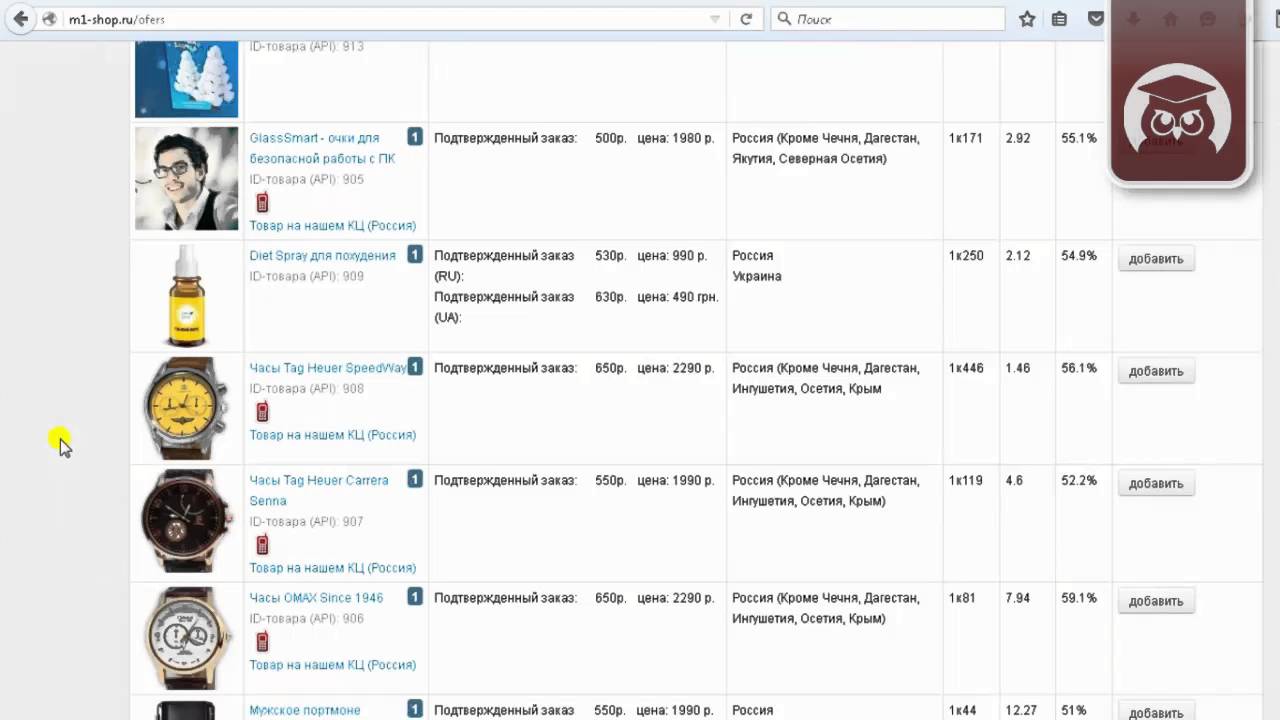The image size is (1280, 720).
Task: Click добавить button for Tag Heuer SpeedWay
Action: tap(1156, 371)
